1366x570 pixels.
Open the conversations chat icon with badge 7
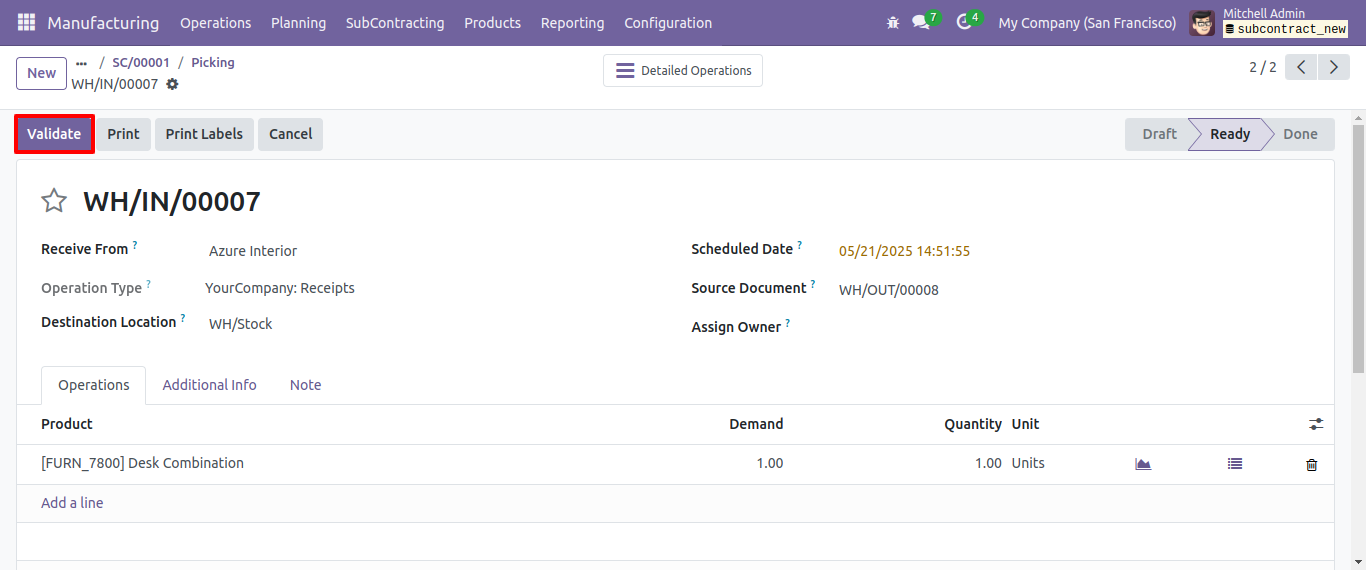pos(921,22)
